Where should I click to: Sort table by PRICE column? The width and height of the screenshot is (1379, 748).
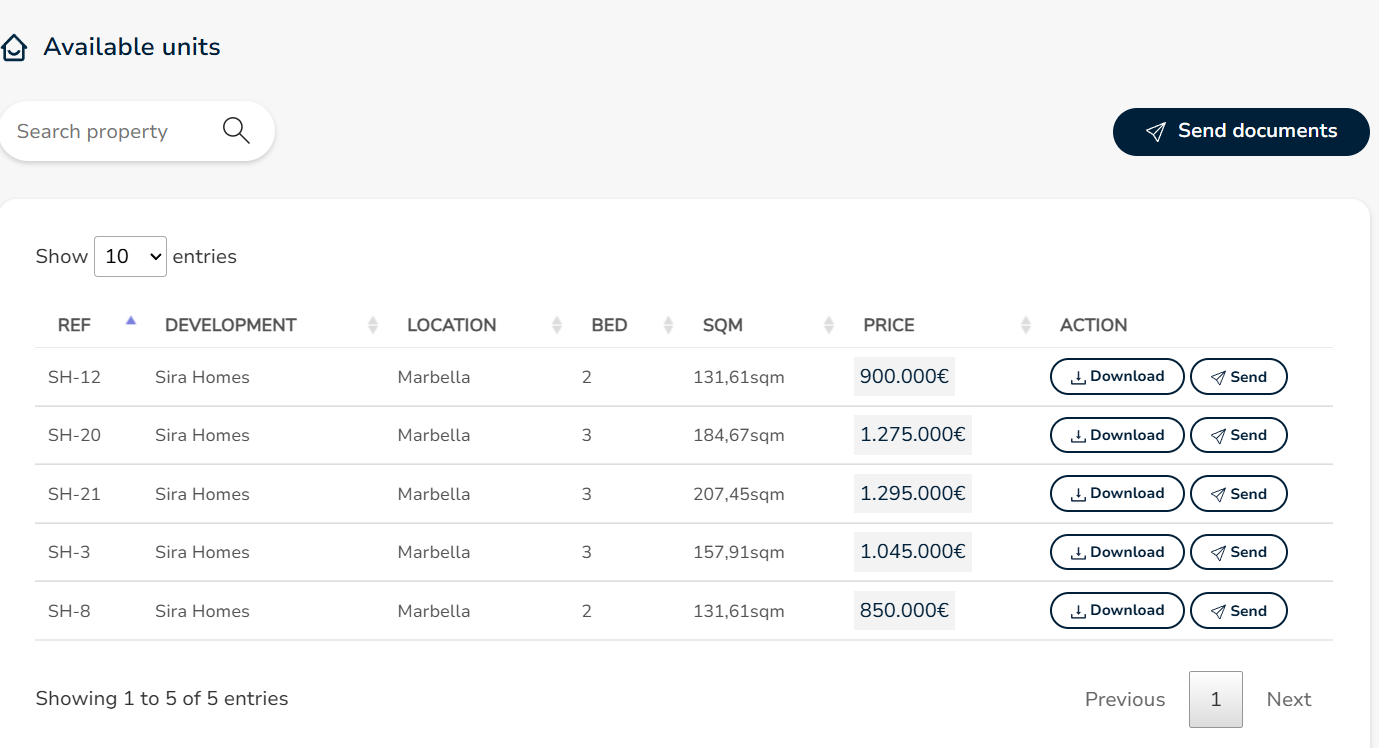[x=889, y=325]
